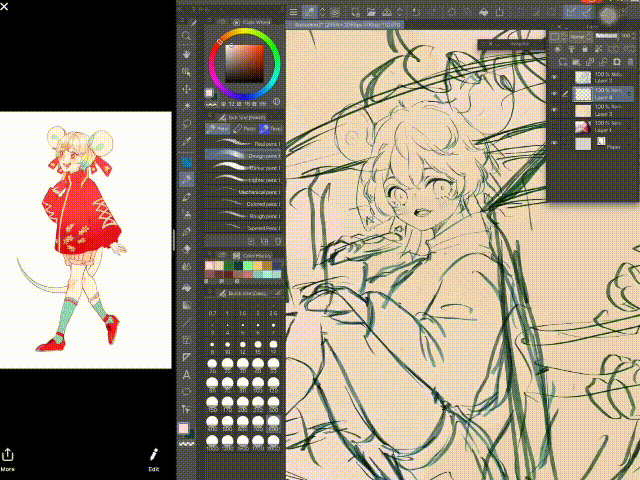The height and width of the screenshot is (480, 640).
Task: Open the layer blending mode dropdown
Action: click(x=580, y=37)
